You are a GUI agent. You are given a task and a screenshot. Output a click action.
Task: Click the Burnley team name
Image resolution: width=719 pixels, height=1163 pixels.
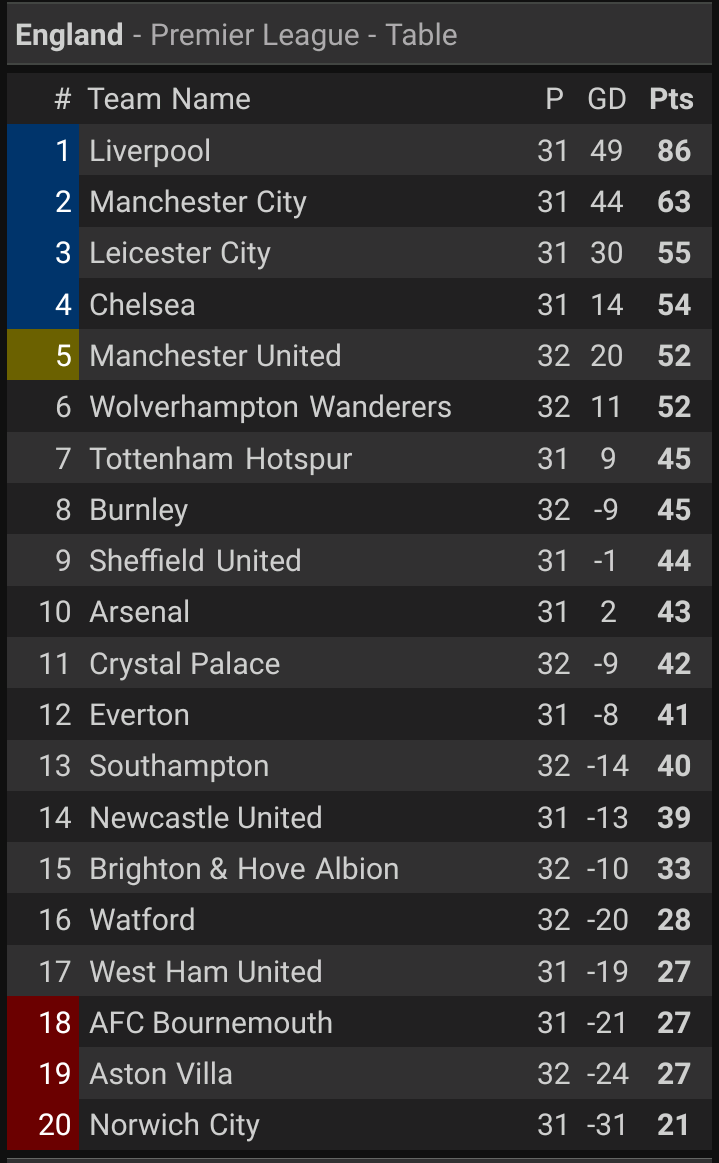pos(138,510)
